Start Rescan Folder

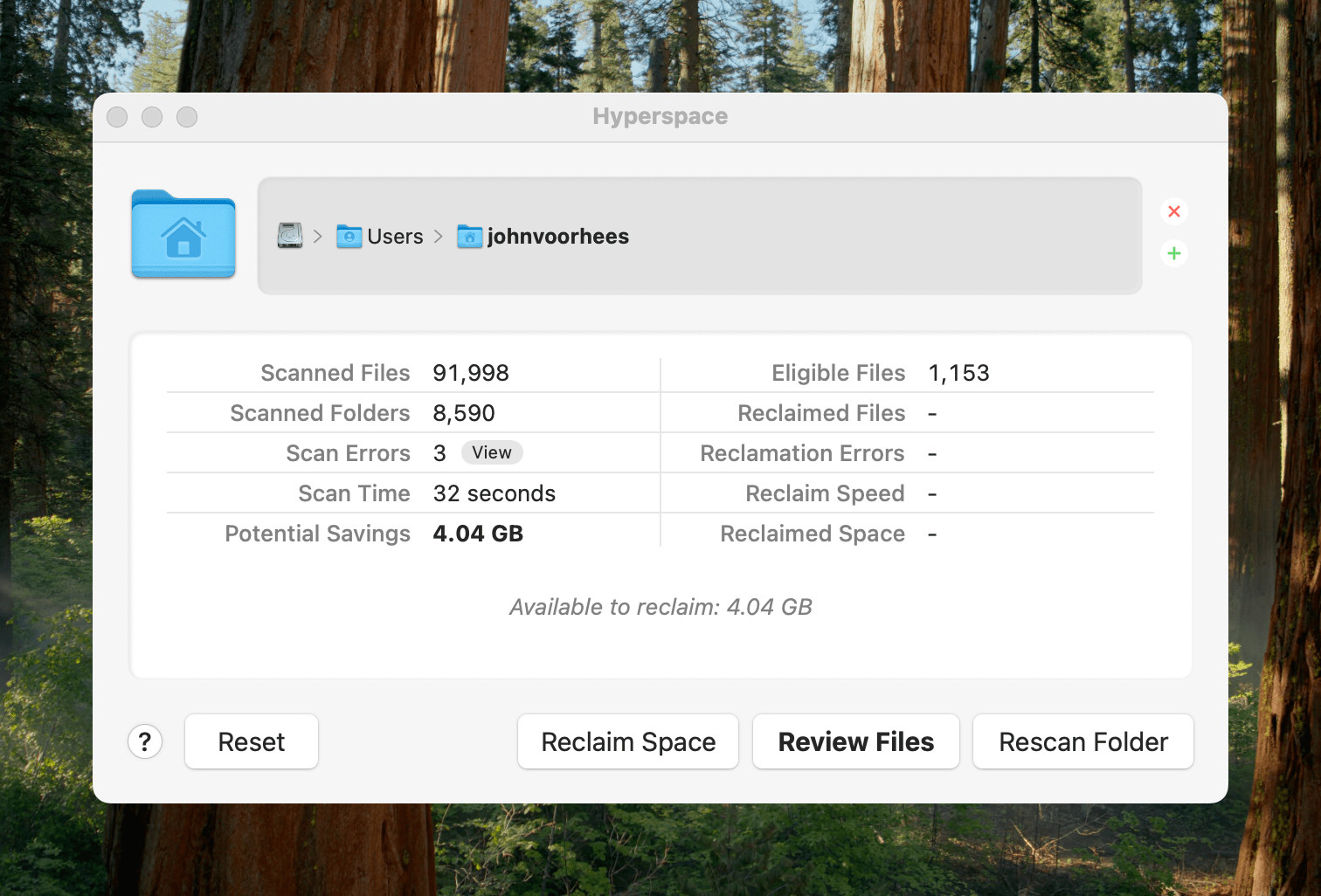(1082, 741)
